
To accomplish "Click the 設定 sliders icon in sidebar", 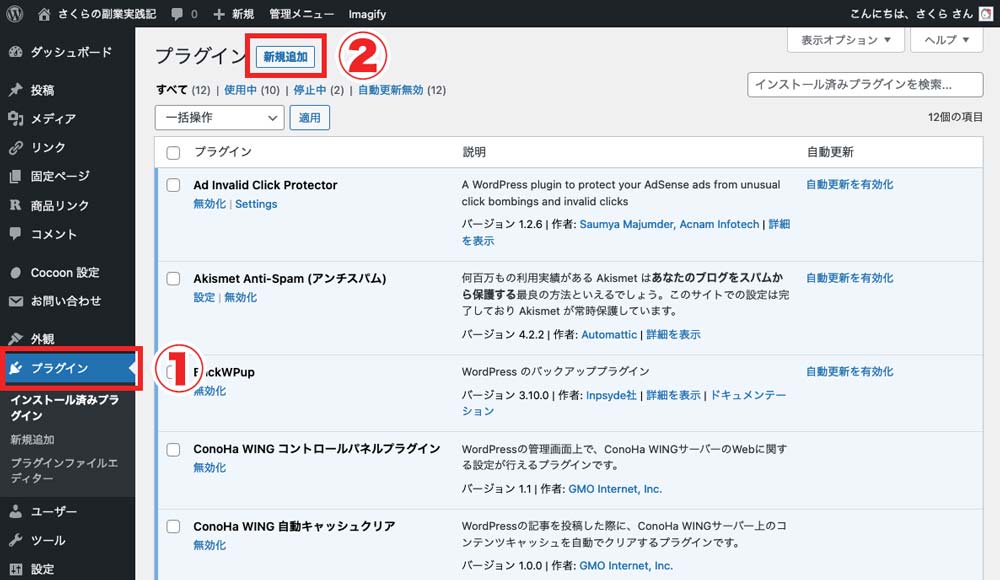I will pyautogui.click(x=16, y=569).
